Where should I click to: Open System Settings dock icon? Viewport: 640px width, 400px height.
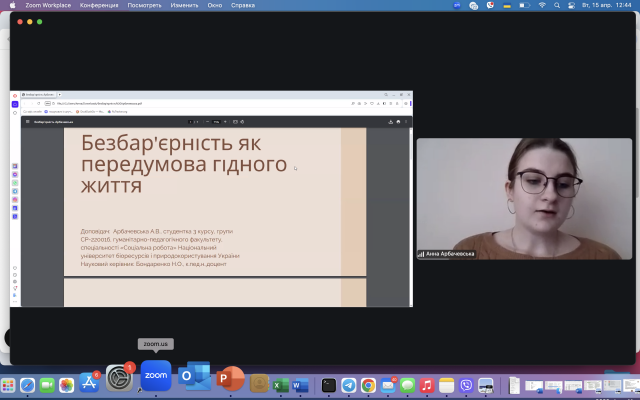click(x=120, y=378)
